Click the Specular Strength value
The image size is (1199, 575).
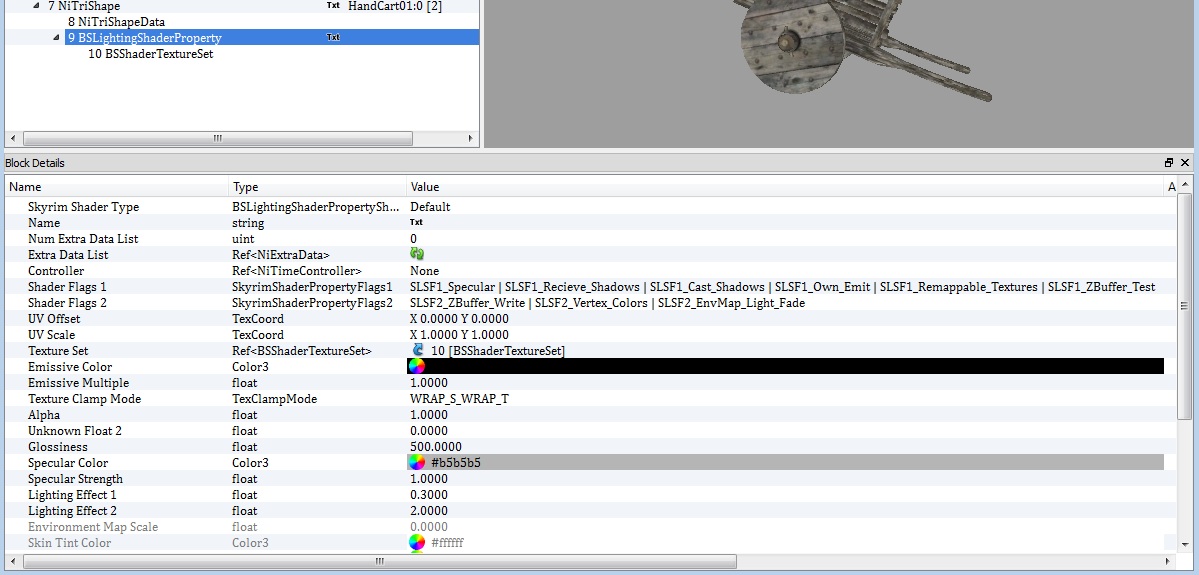[429, 479]
